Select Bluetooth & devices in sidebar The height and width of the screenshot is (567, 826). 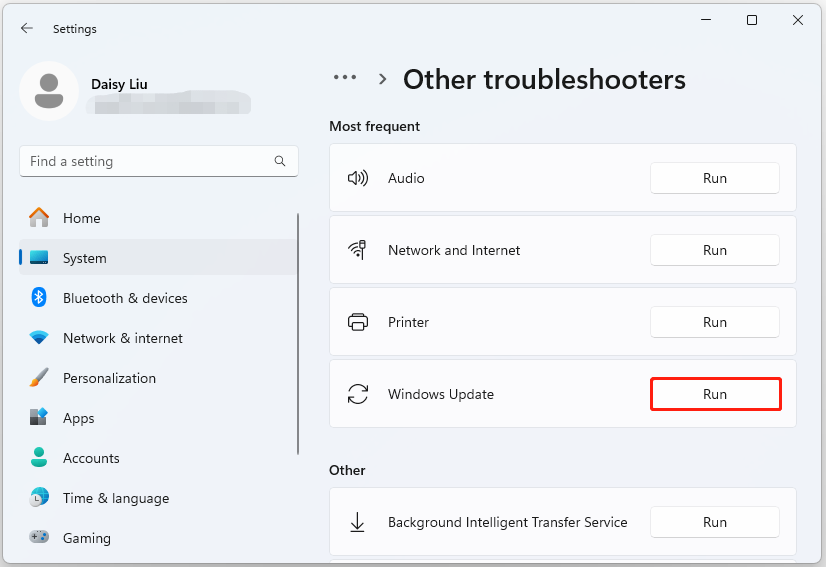point(124,298)
